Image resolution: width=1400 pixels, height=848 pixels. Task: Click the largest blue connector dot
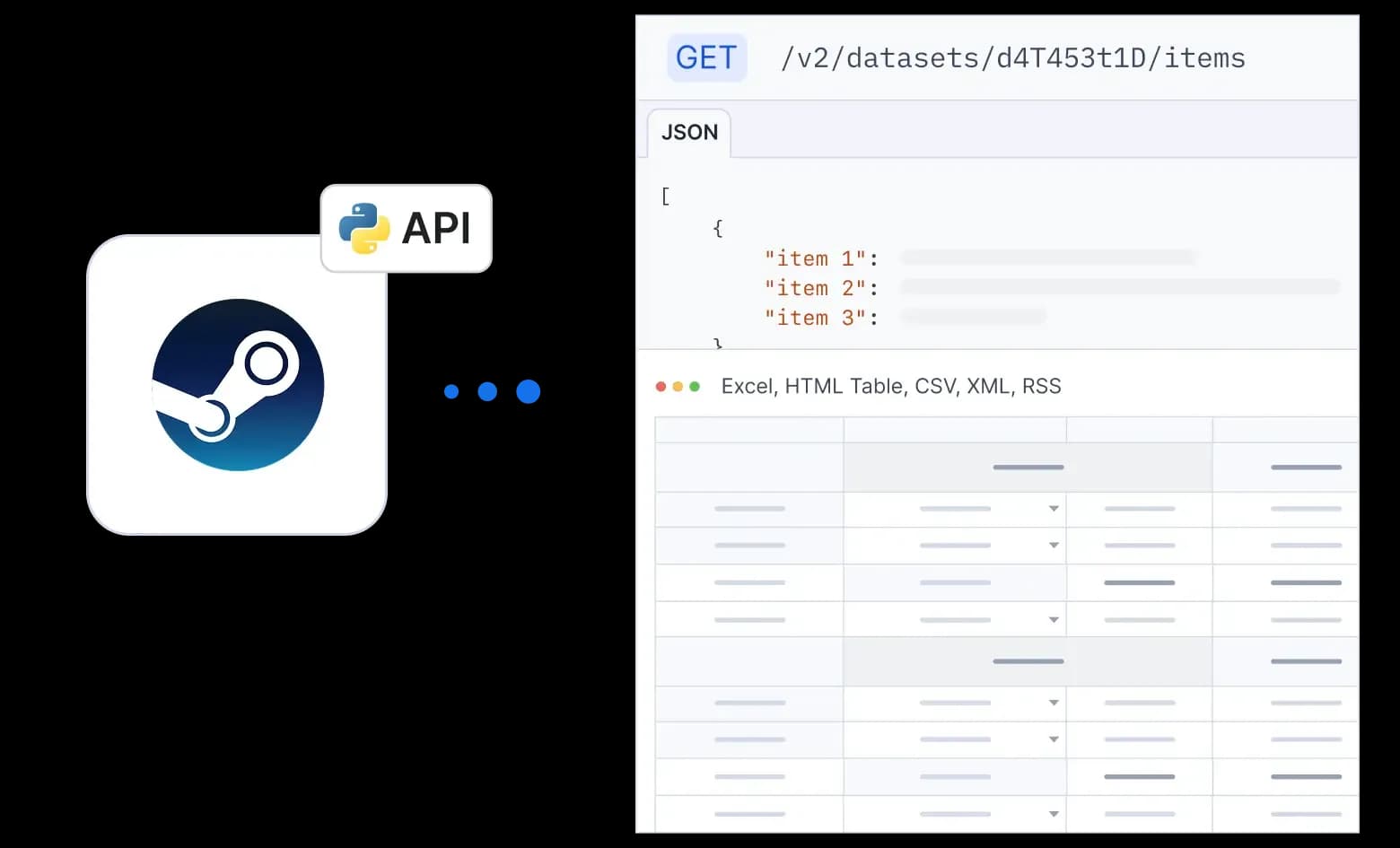[x=529, y=391]
